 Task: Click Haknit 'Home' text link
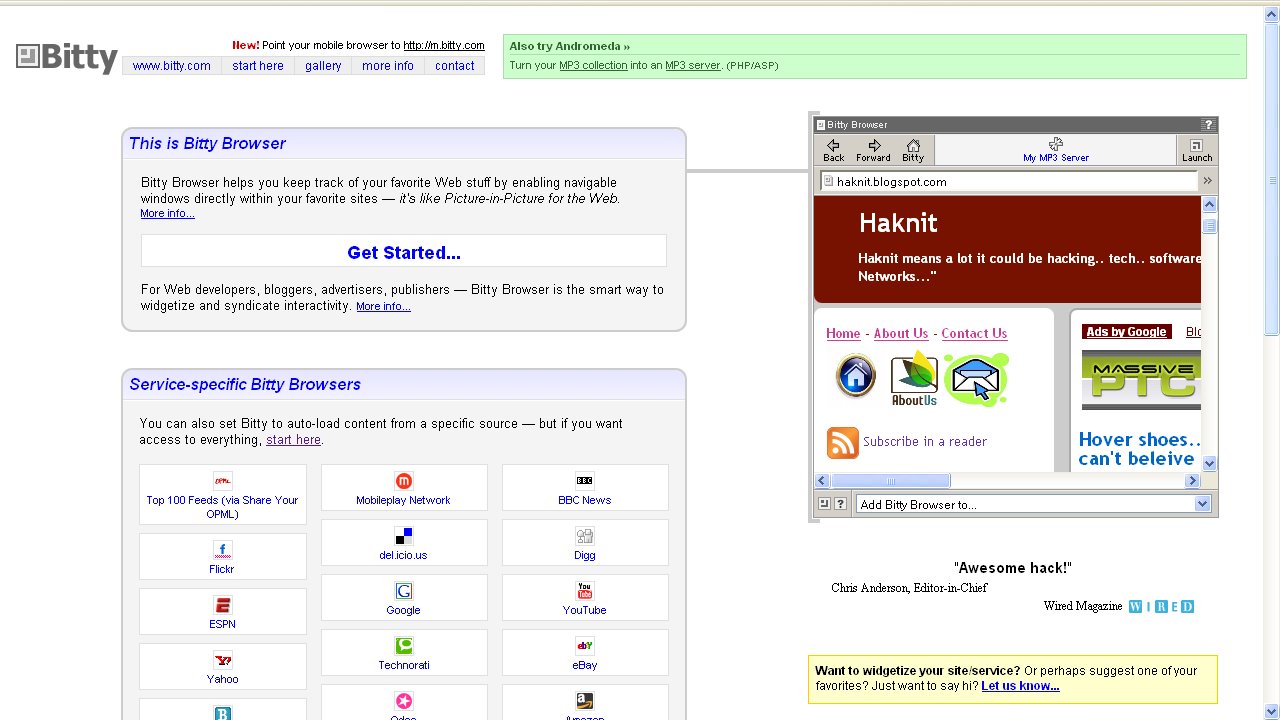pos(843,334)
